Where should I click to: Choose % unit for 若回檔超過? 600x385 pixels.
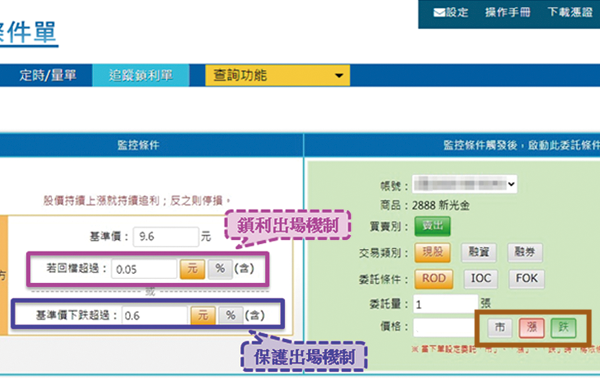pyautogui.click(x=220, y=269)
